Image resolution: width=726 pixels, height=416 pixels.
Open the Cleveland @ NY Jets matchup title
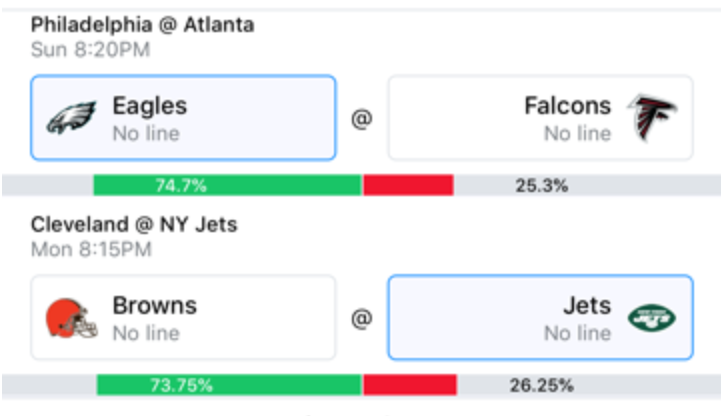pos(134,225)
